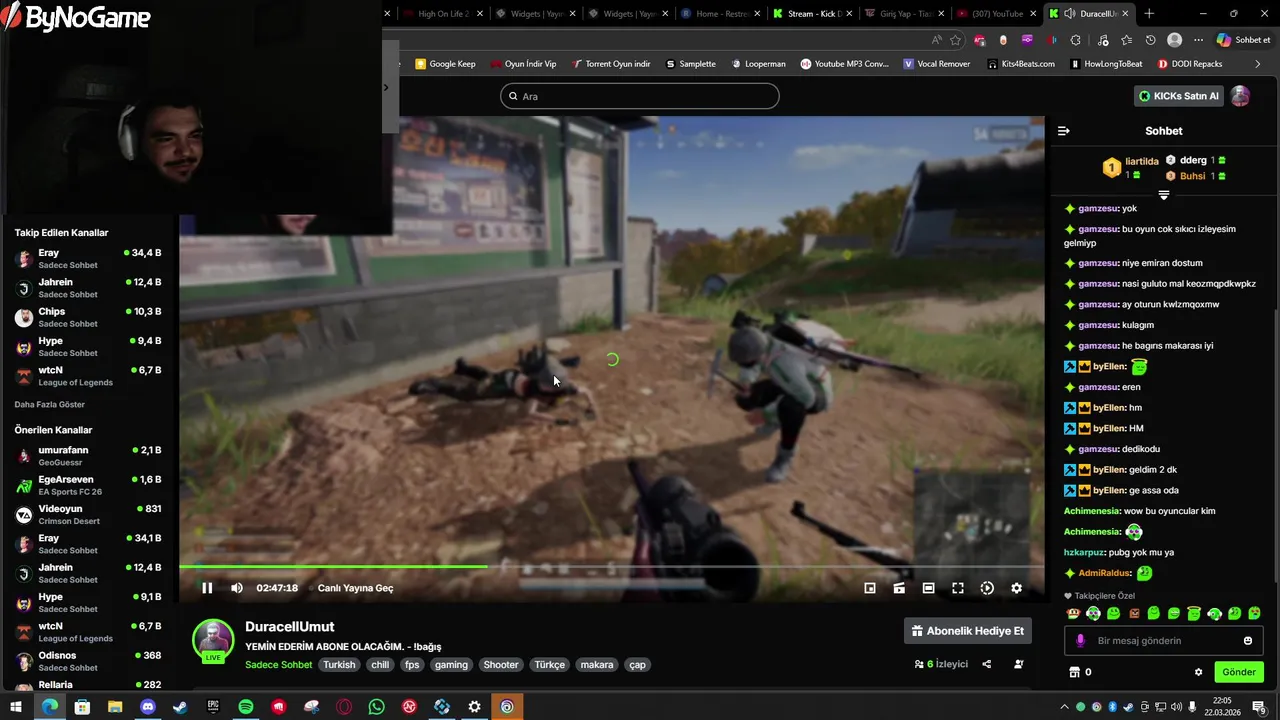Select the Turkish tag

click(x=339, y=665)
